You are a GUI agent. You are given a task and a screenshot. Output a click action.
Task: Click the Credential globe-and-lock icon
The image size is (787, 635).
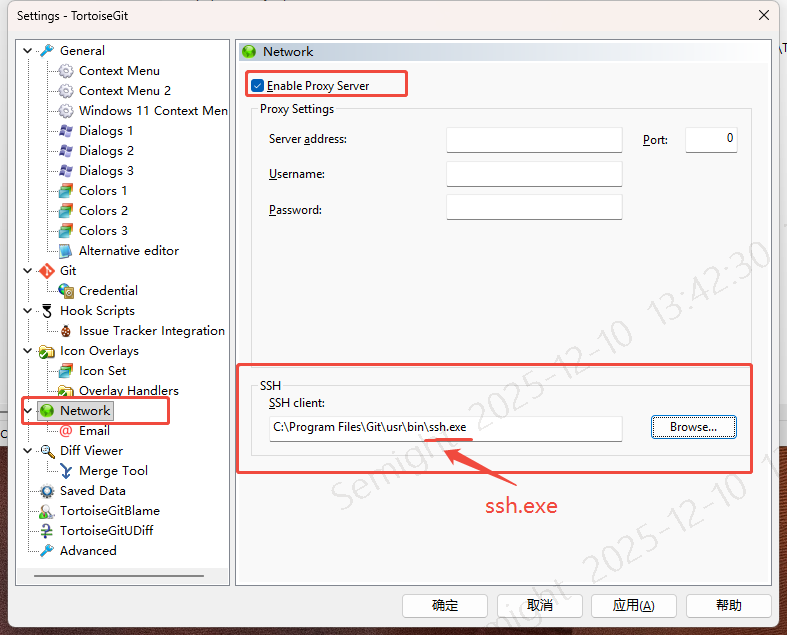(66, 291)
